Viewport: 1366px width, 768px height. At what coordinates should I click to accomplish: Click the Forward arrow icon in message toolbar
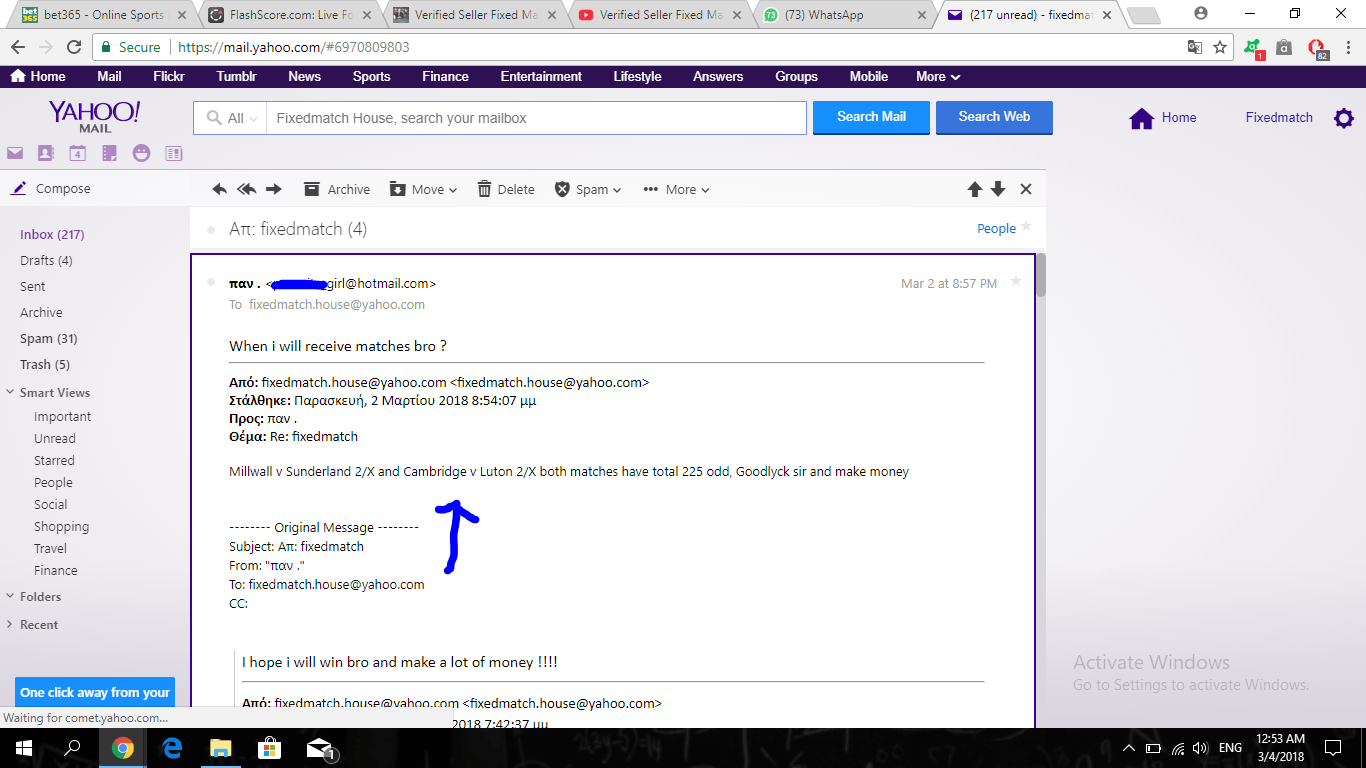tap(273, 189)
